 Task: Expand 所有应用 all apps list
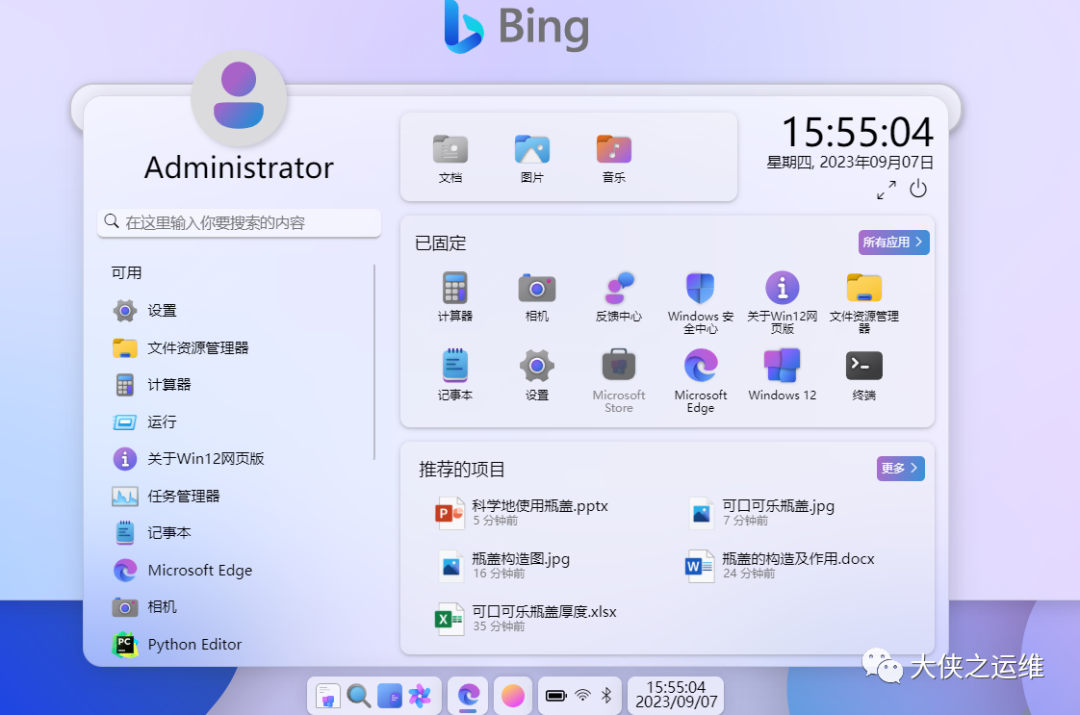(893, 242)
